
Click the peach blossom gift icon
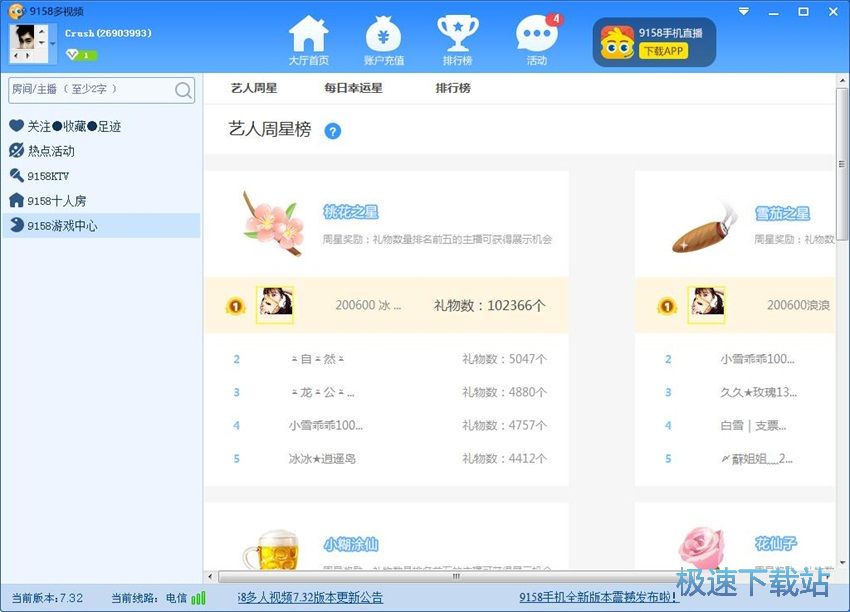tap(273, 223)
